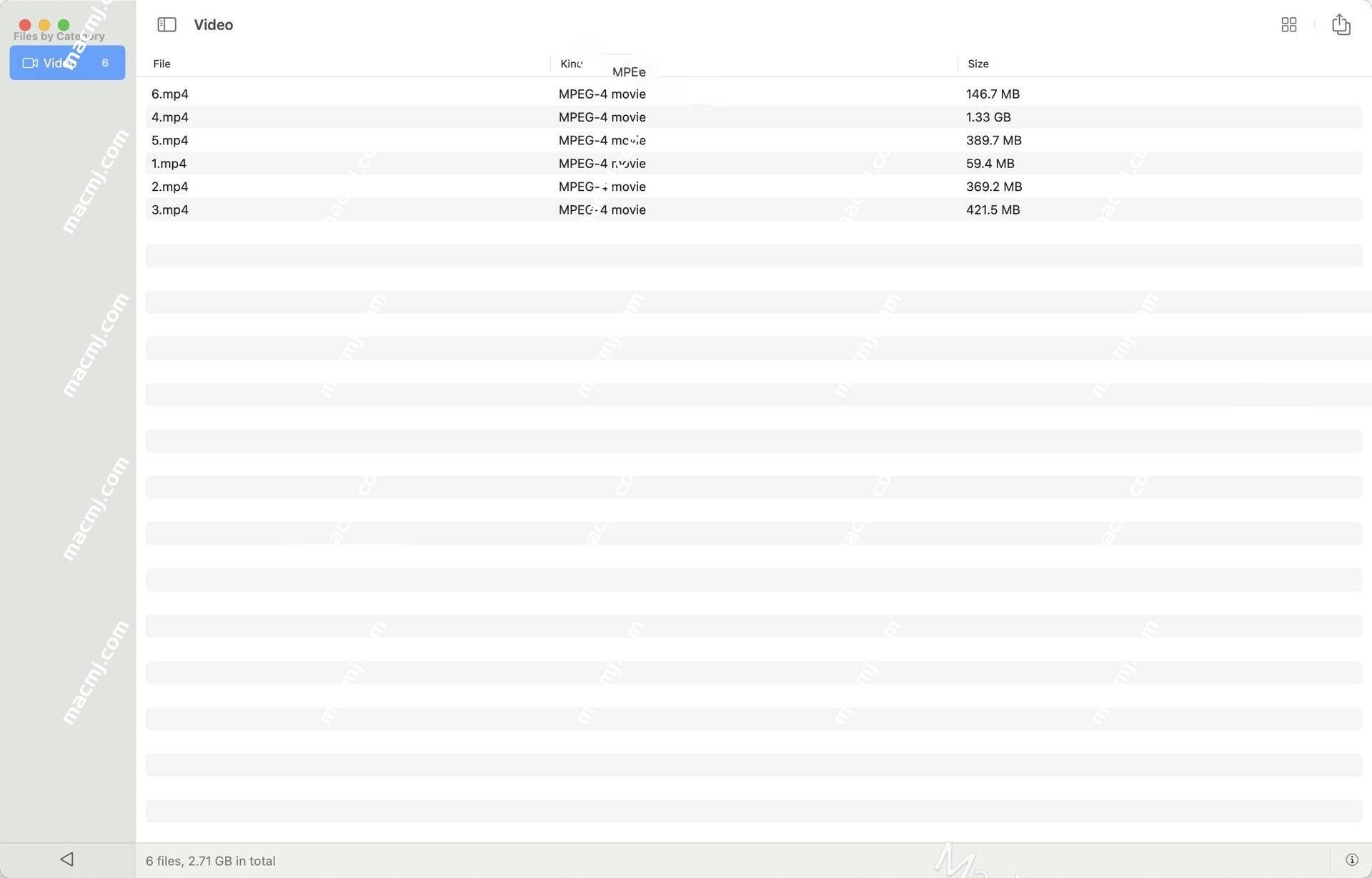Click the green zoom window button
The width and height of the screenshot is (1372, 878).
[x=64, y=25]
